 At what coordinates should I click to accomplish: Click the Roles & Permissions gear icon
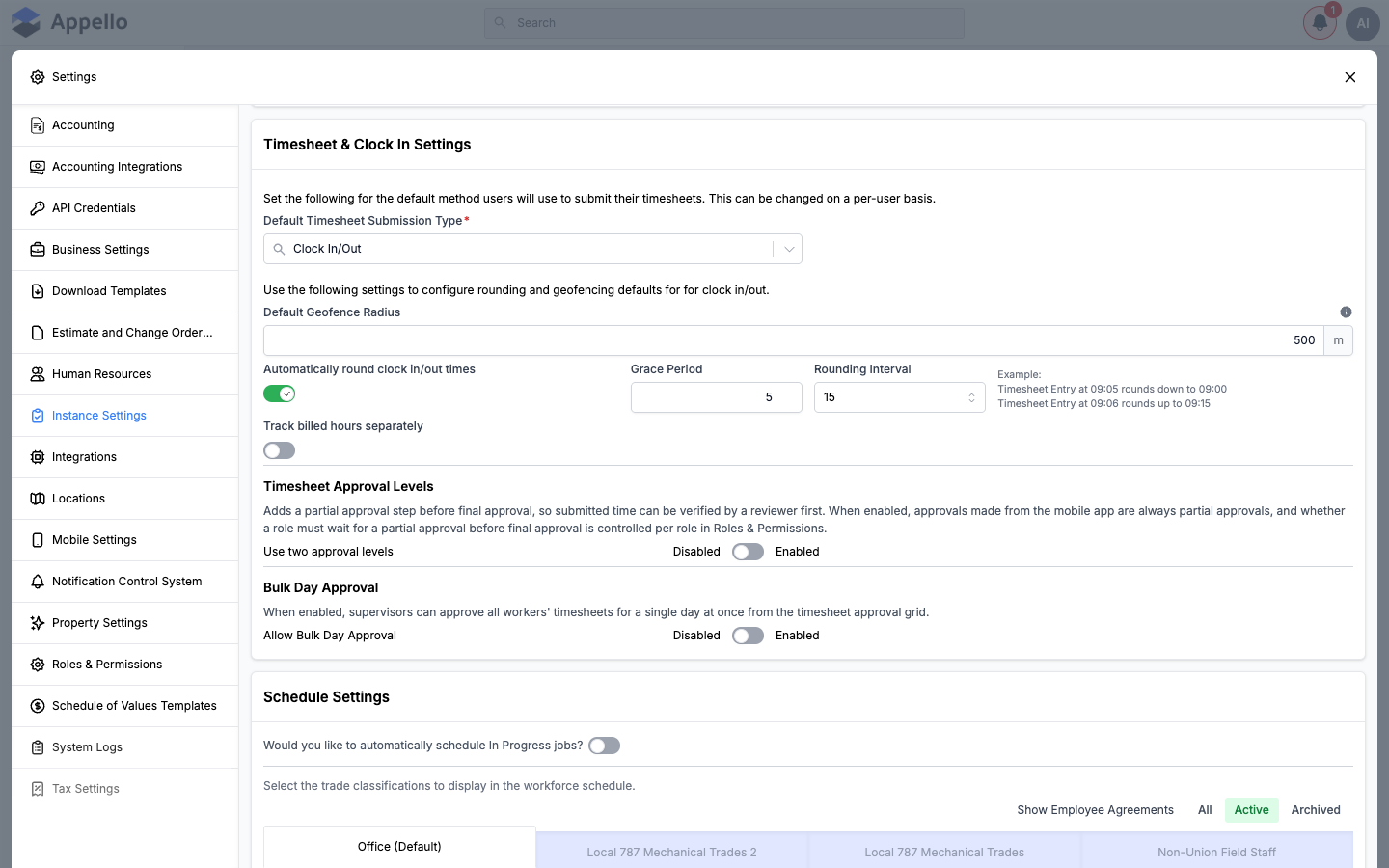click(38, 665)
